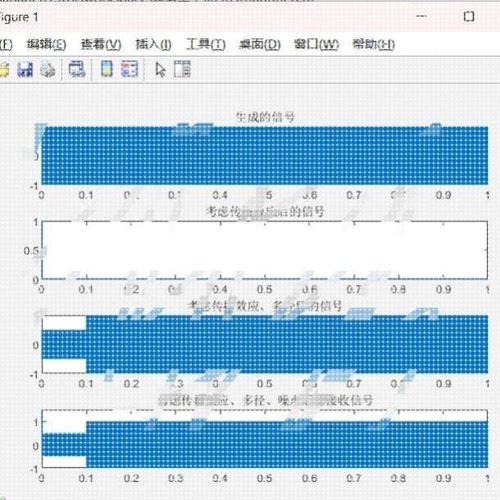Select the first subplot title 生成的信号

[266, 117]
